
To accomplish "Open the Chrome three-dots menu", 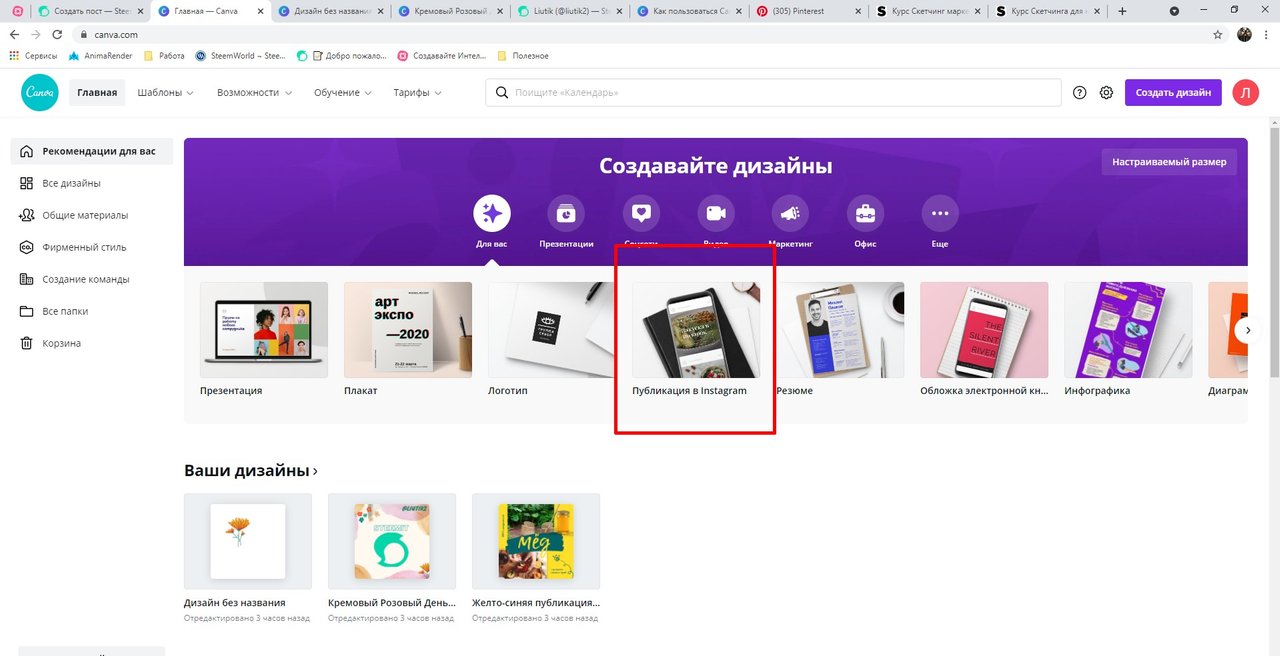I will [1268, 34].
